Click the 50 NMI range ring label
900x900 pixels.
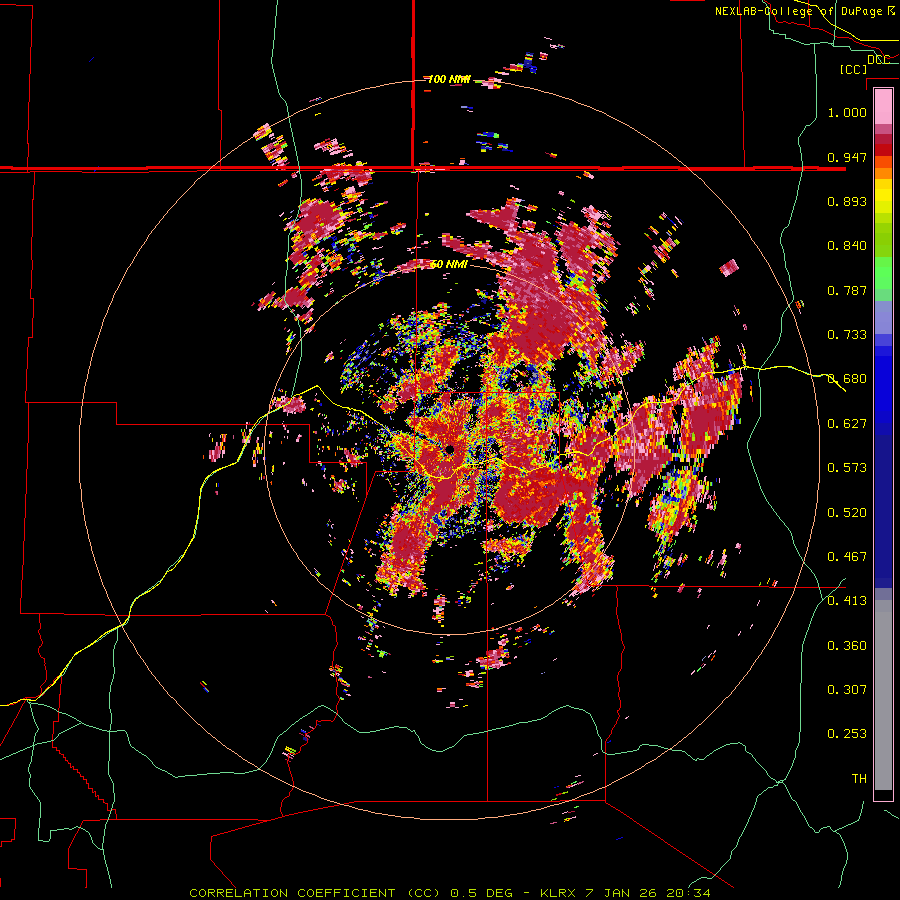[449, 264]
